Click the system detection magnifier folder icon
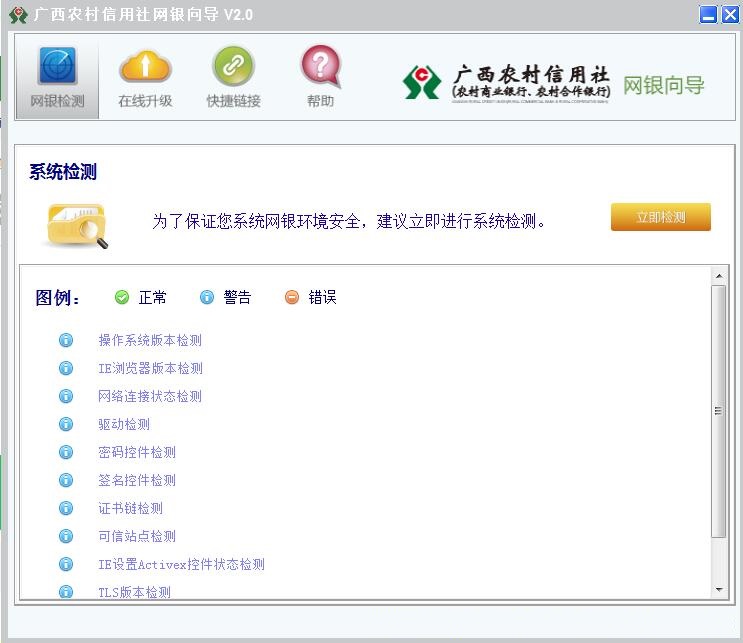This screenshot has height=643, width=743. click(76, 222)
